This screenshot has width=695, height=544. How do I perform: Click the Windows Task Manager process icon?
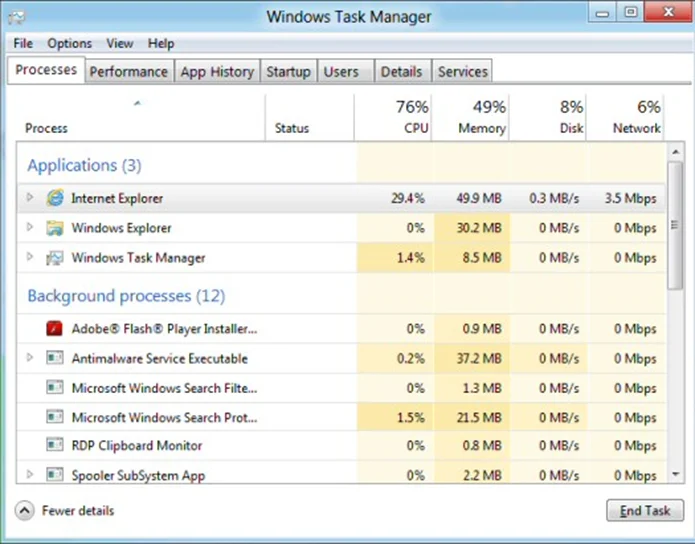[55, 258]
